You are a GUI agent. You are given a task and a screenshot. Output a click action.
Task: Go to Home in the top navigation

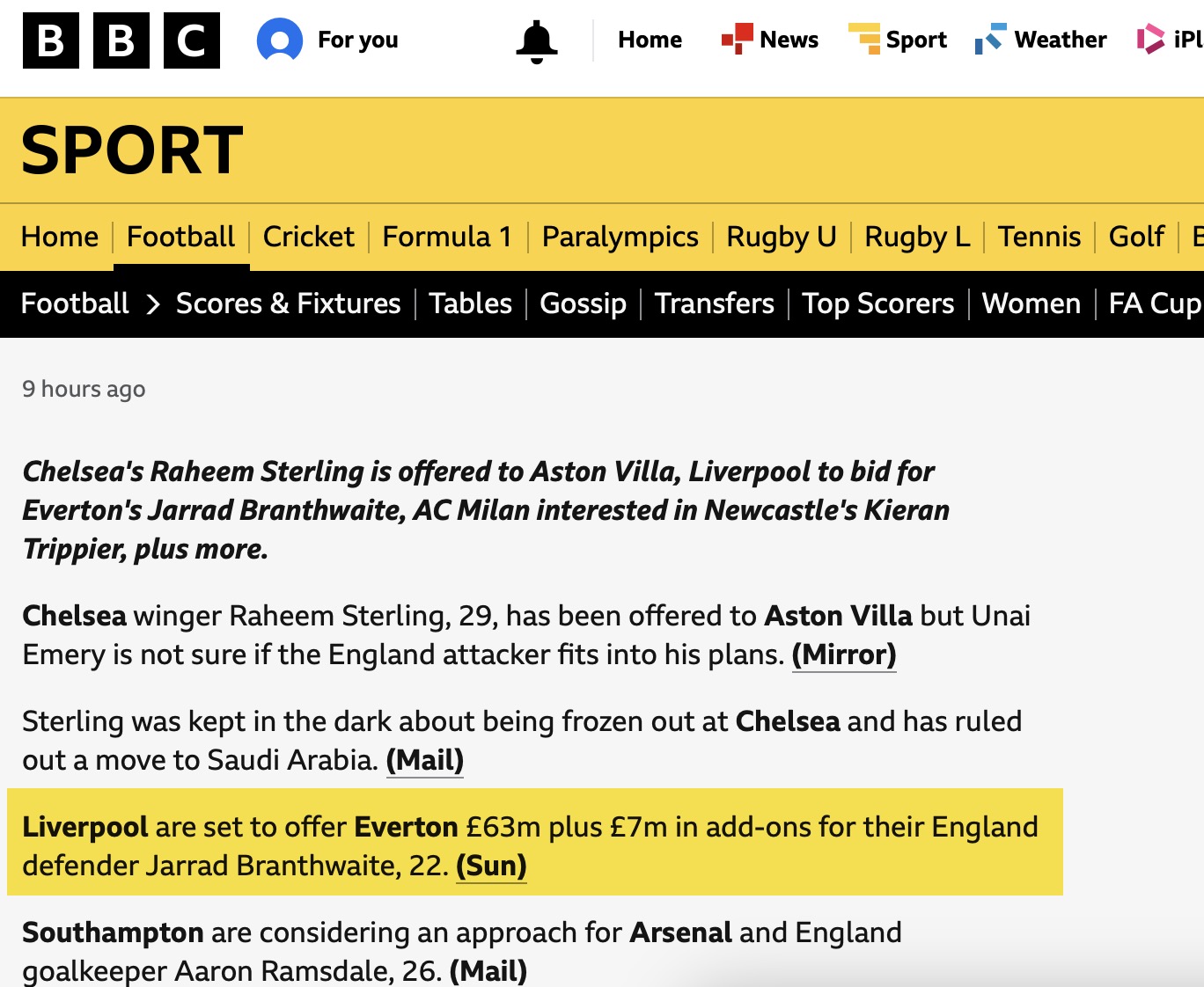(650, 40)
